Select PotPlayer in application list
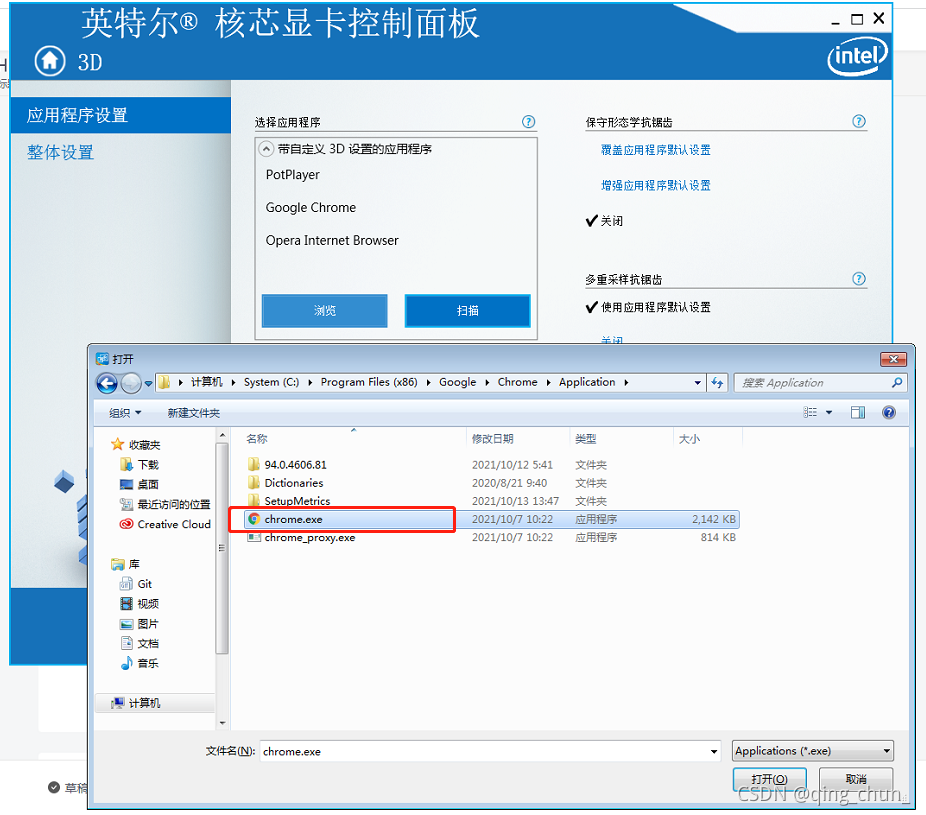The width and height of the screenshot is (926, 815). pos(292,175)
